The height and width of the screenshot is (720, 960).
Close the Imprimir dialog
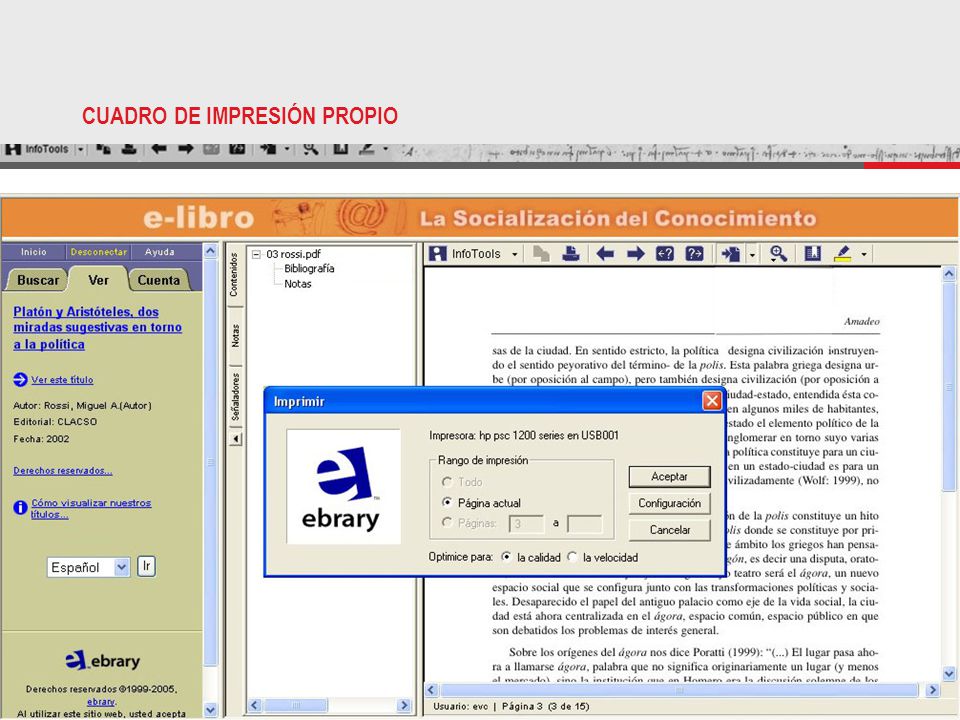[x=711, y=401]
